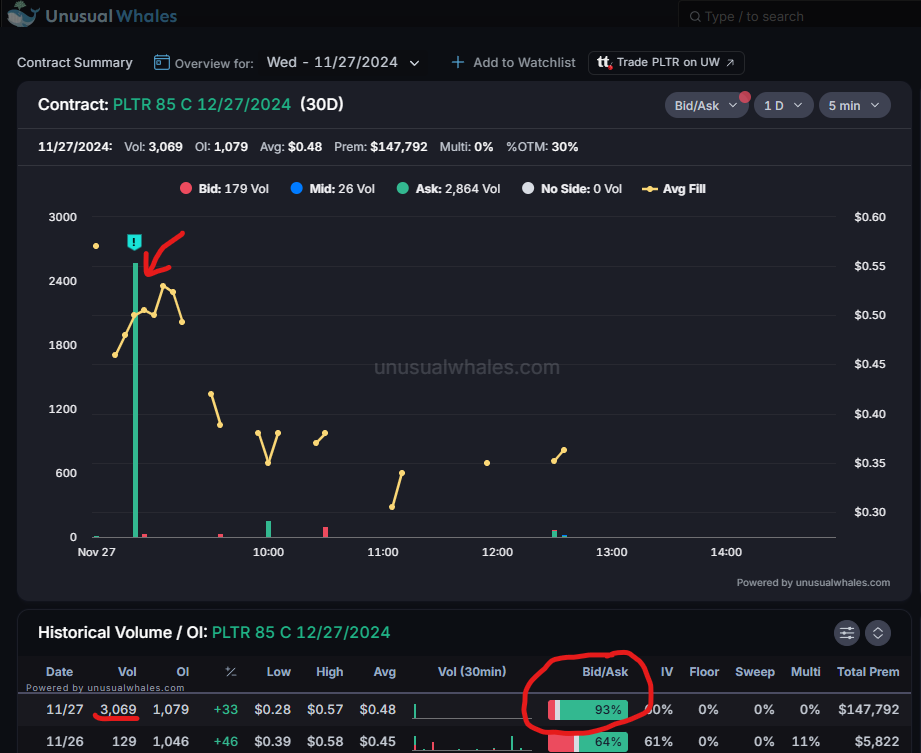Click the 3,069 volume cell
The image size is (921, 753).
[118, 710]
